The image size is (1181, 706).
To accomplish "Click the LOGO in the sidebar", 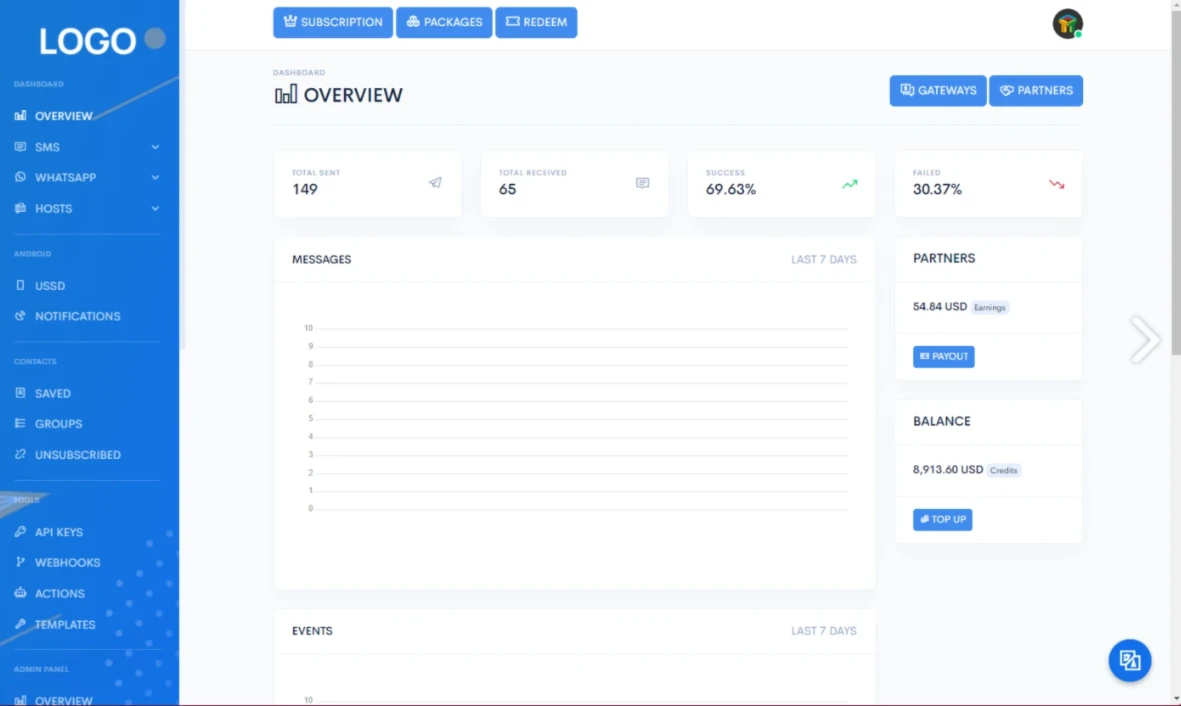I will 87,41.
